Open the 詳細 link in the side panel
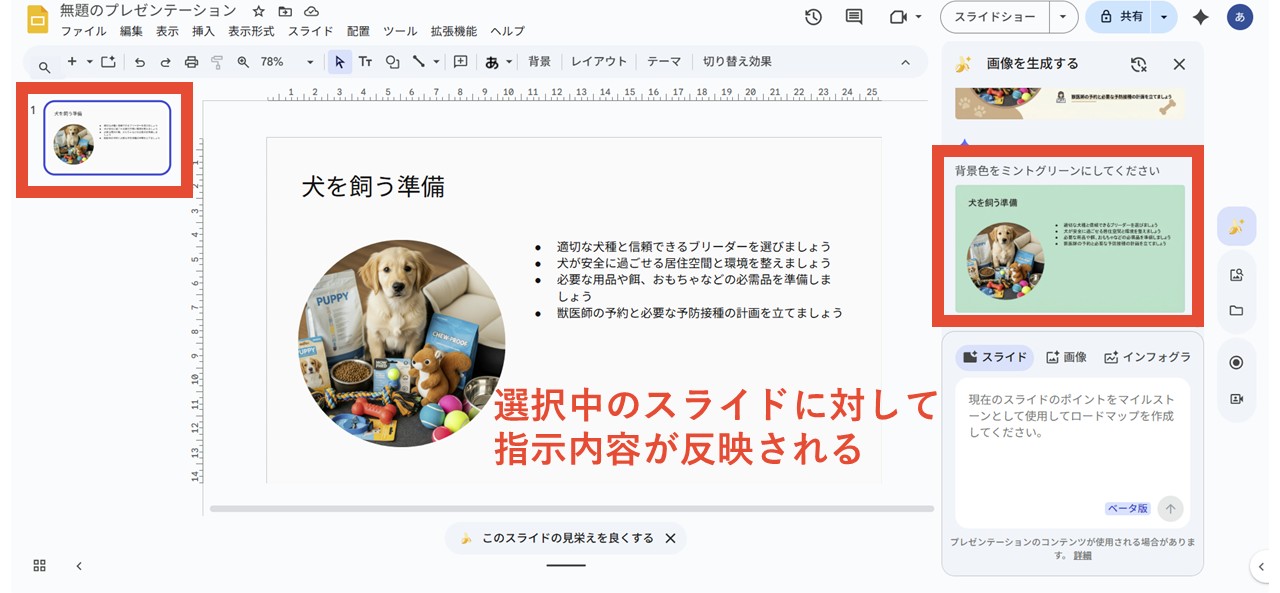 pos(1082,555)
